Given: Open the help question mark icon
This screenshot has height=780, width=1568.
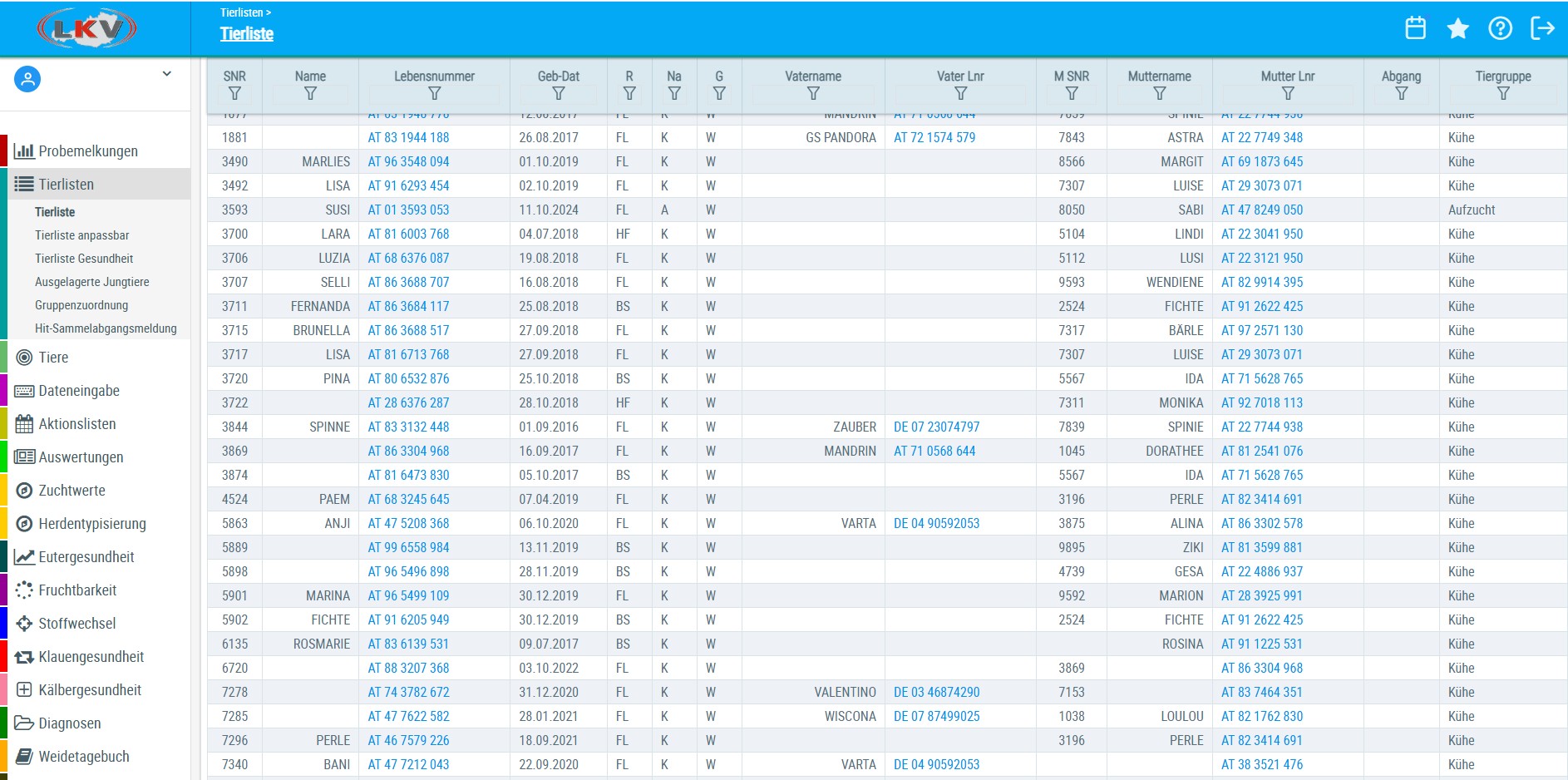Looking at the screenshot, I should [x=1500, y=28].
